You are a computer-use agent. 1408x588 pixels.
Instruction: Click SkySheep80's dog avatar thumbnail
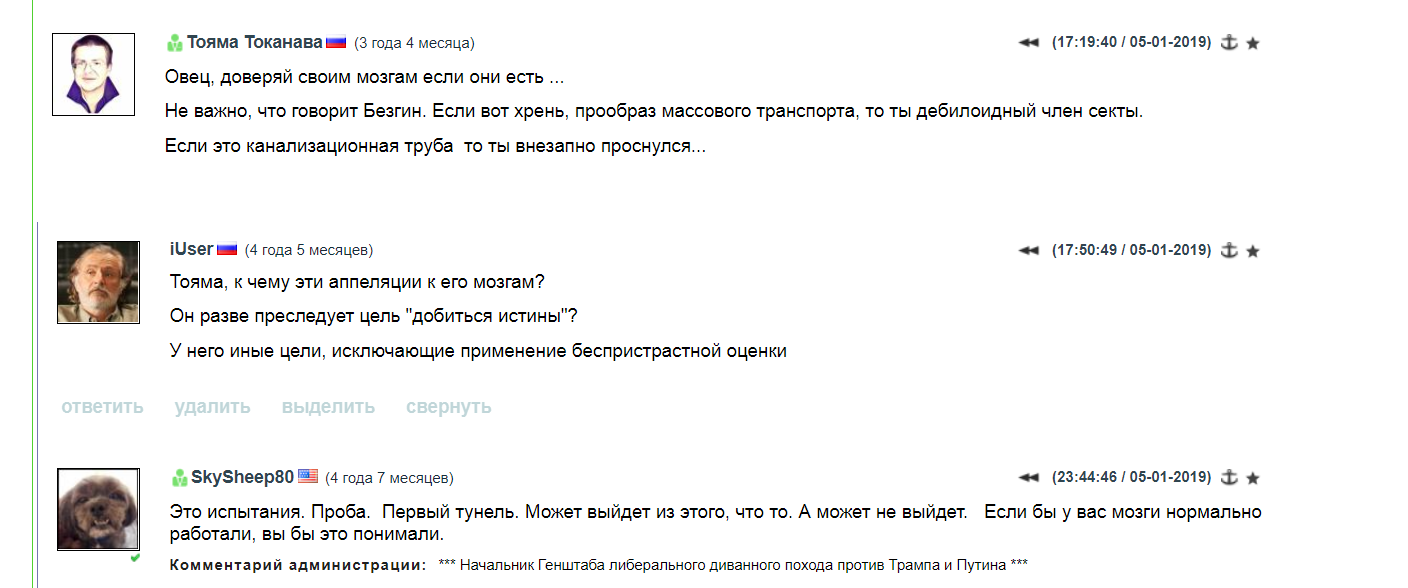pos(98,509)
